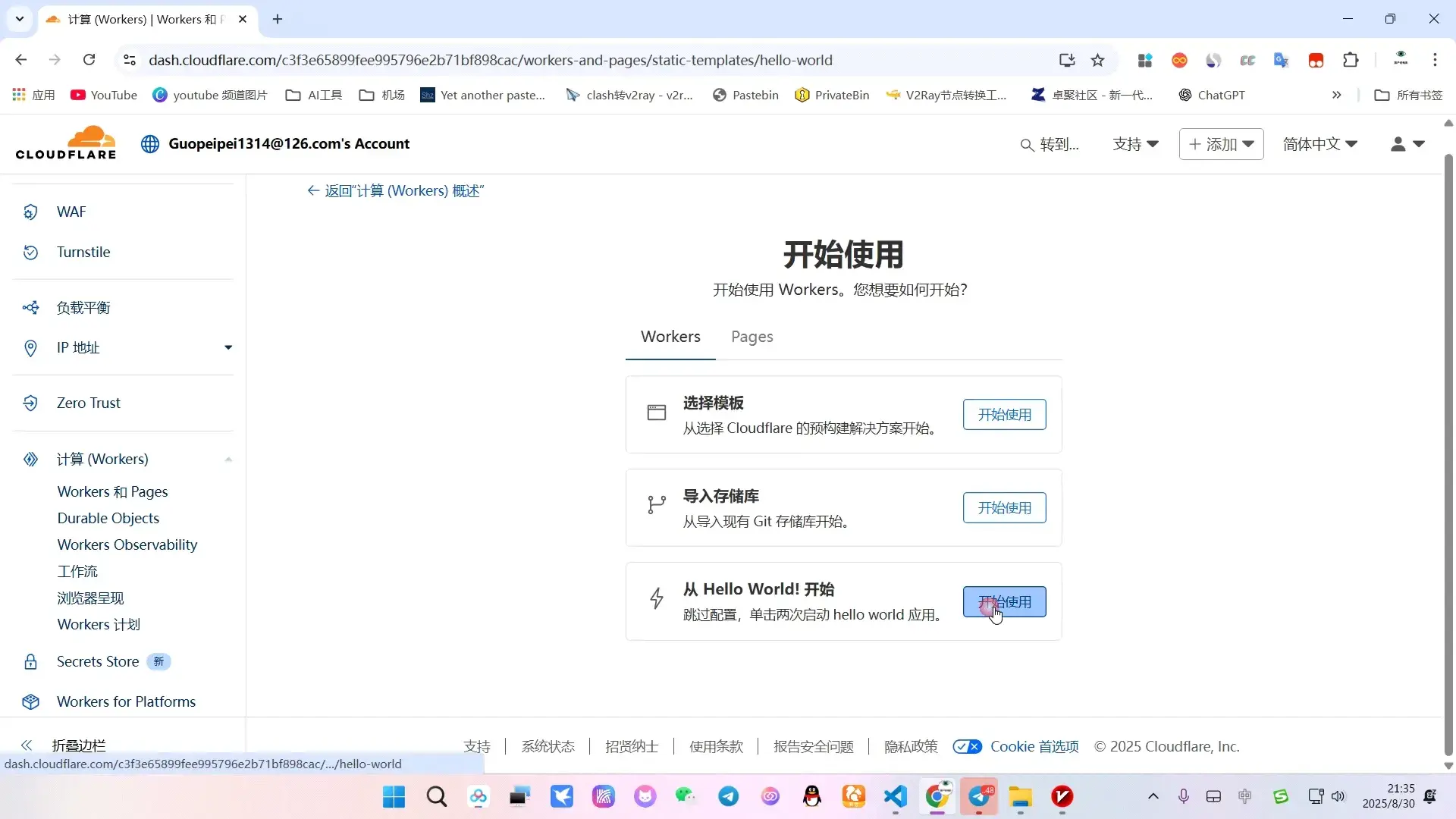The width and height of the screenshot is (1456, 819).
Task: Open Zero Trust shield icon
Action: (x=30, y=403)
